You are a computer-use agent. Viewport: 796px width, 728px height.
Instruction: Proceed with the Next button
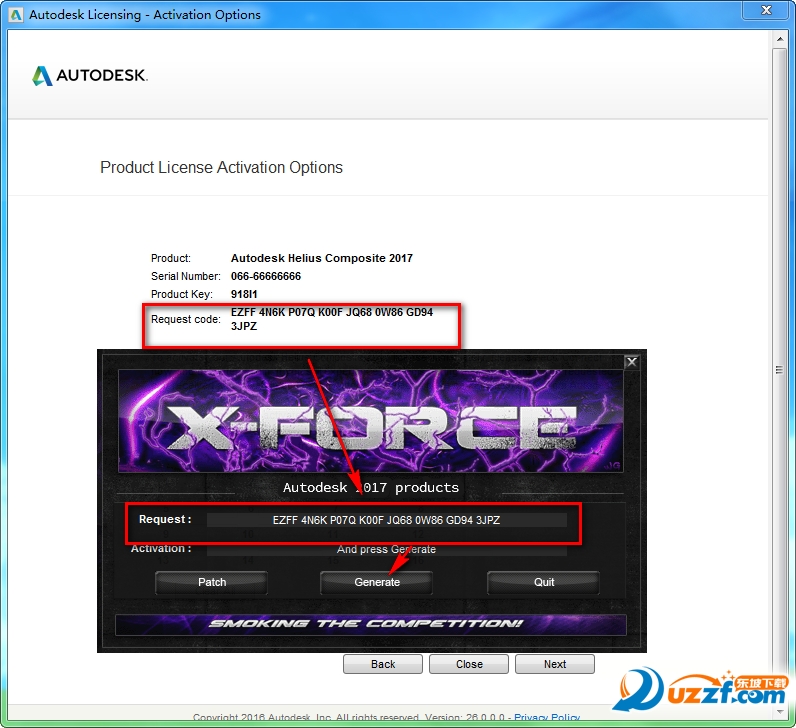tap(555, 664)
